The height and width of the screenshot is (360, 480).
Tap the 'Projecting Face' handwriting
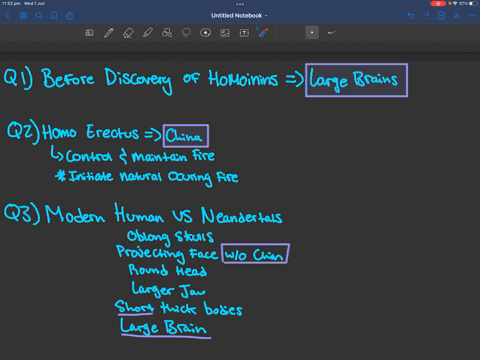point(167,253)
